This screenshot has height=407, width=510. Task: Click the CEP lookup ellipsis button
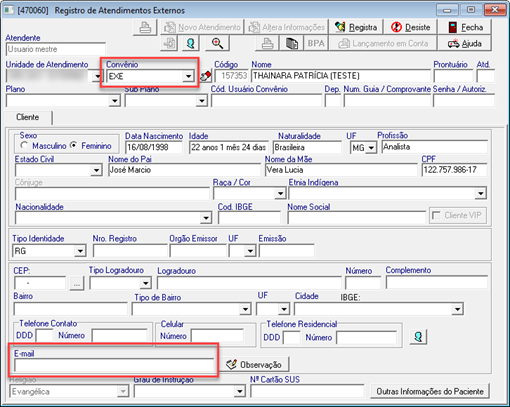click(x=77, y=284)
